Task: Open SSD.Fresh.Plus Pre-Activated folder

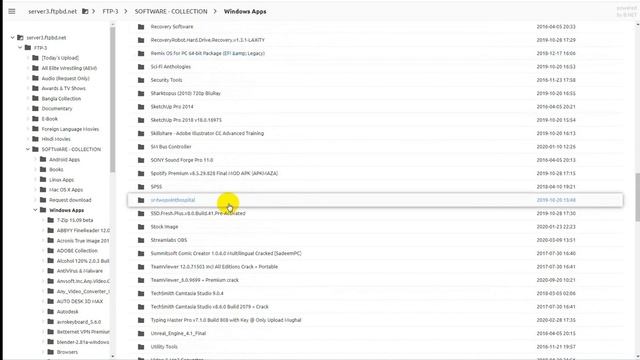Action: pos(198,213)
